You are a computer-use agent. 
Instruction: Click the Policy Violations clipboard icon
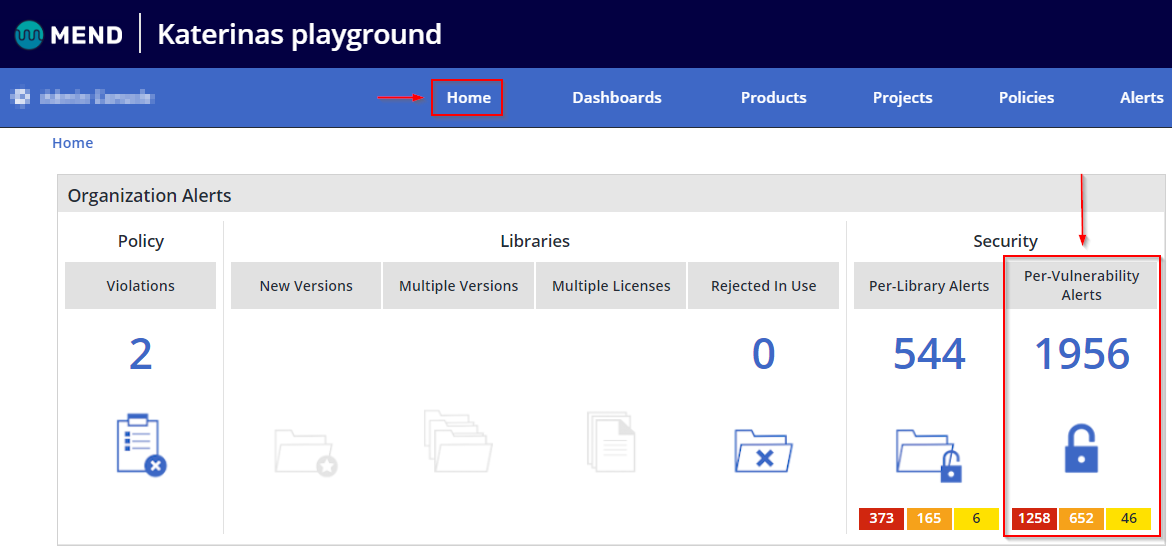(140, 445)
